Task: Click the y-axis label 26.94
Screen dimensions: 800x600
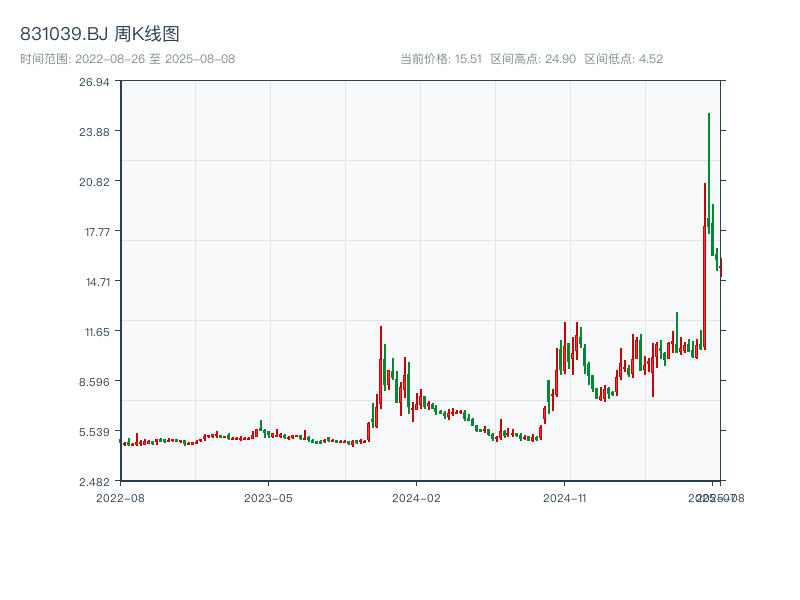Action: coord(94,82)
